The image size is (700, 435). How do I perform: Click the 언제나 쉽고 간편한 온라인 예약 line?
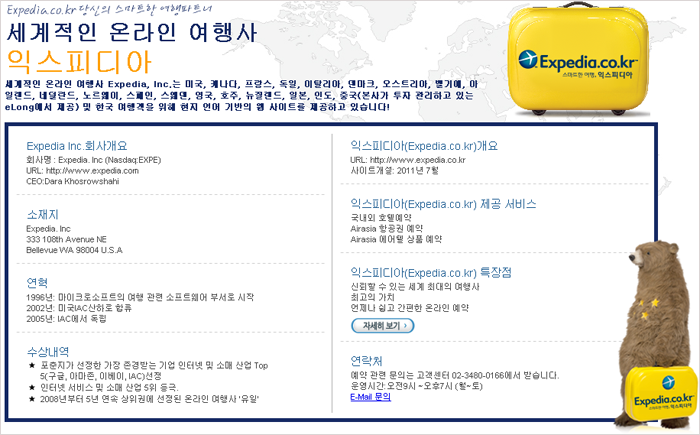(x=410, y=308)
